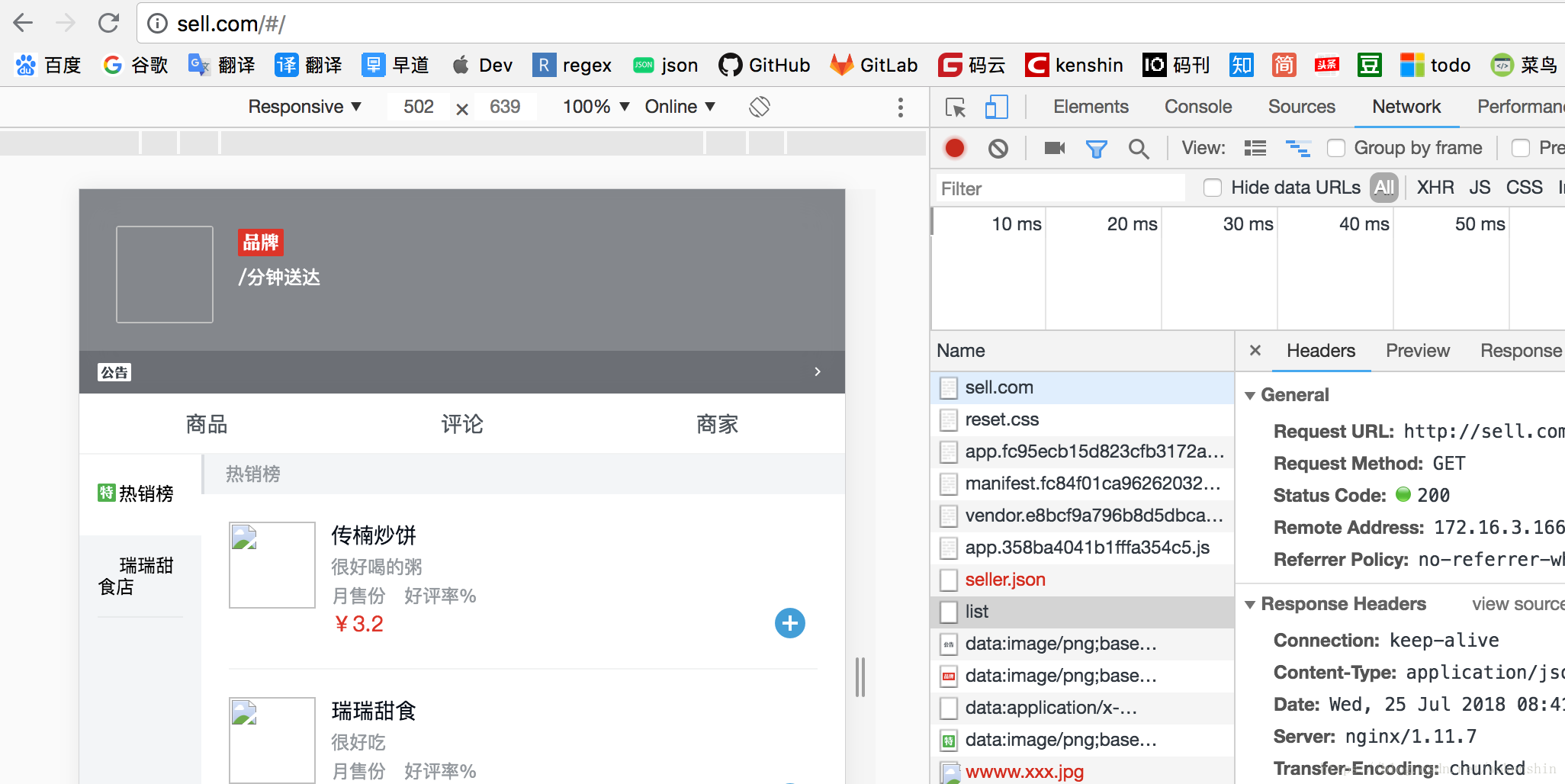This screenshot has height=784, width=1565.
Task: Filter requests by XHR
Action: tap(1435, 188)
